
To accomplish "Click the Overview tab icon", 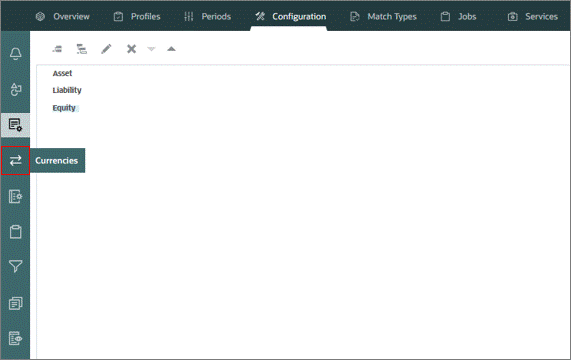I will 40,16.
